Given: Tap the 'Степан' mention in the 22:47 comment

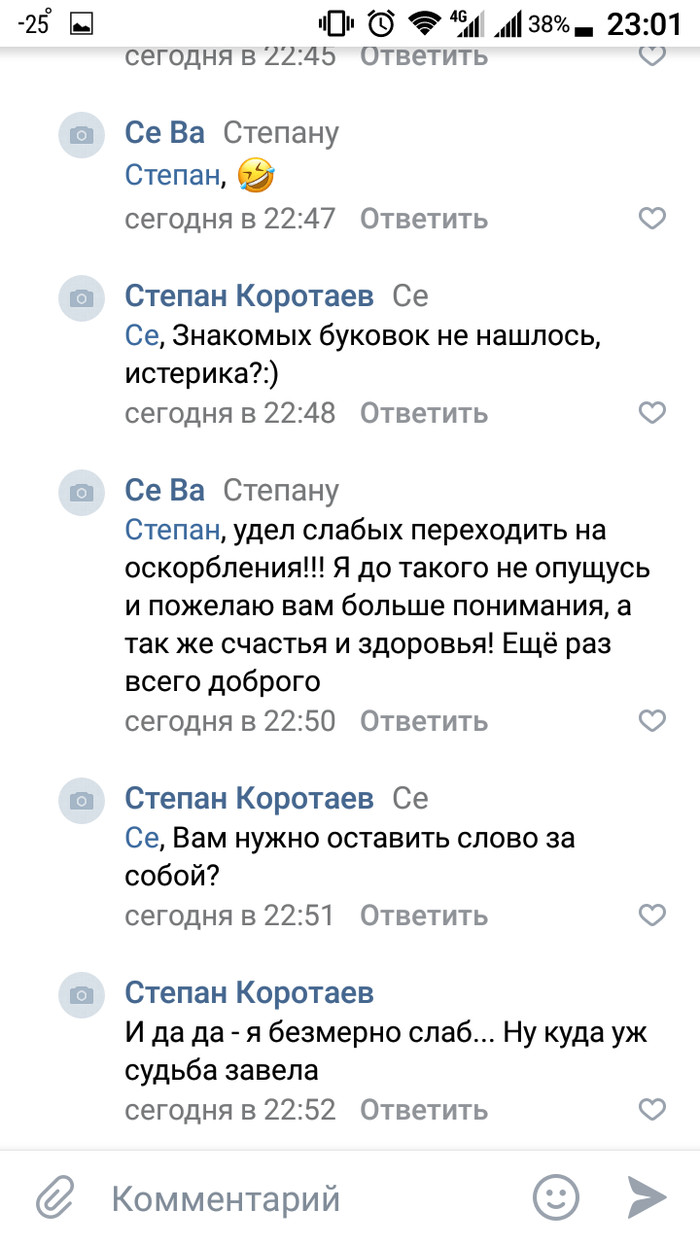Looking at the screenshot, I should [x=171, y=176].
